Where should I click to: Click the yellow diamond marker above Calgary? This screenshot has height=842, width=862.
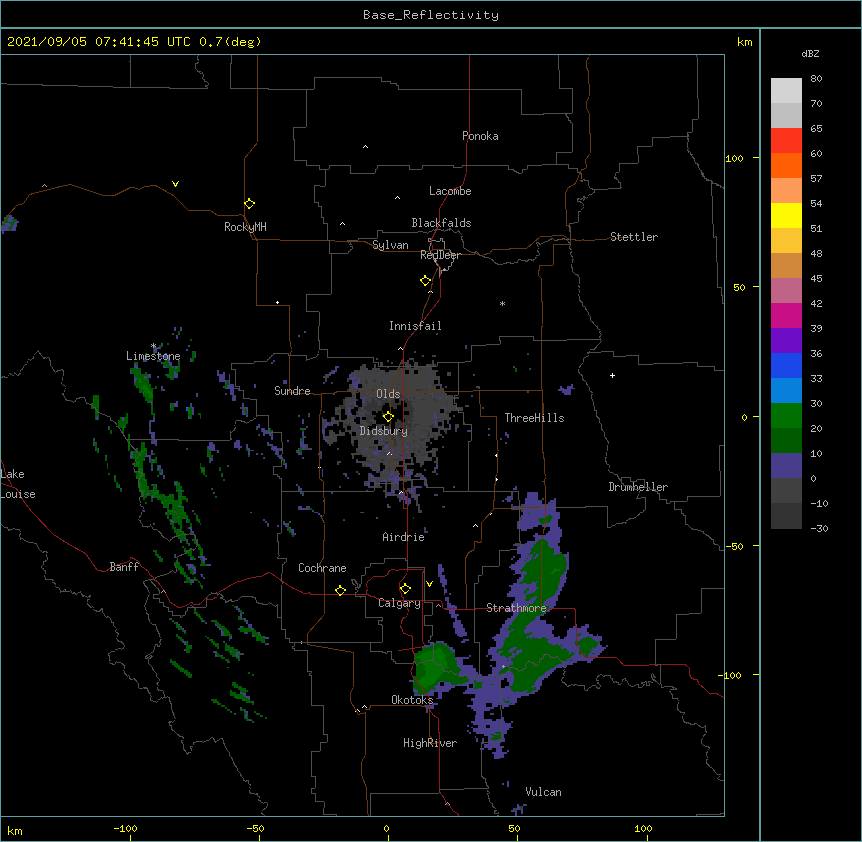click(405, 589)
